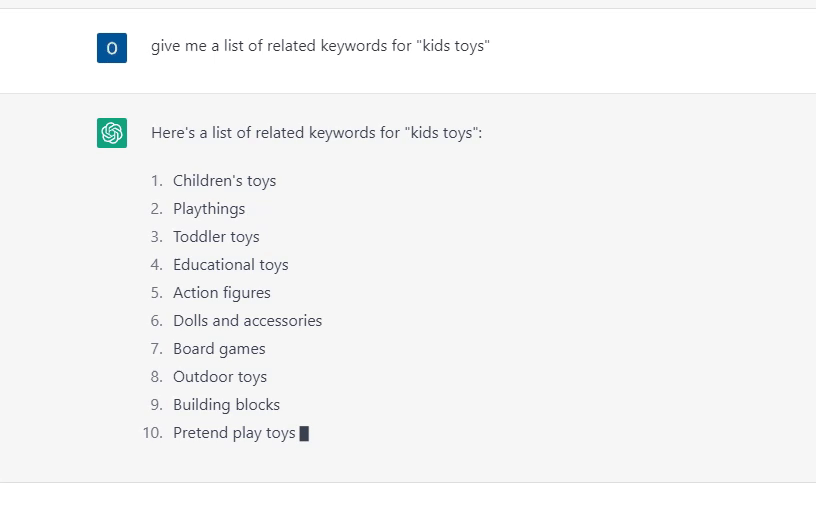Click the blinking text cursor block

(x=304, y=434)
